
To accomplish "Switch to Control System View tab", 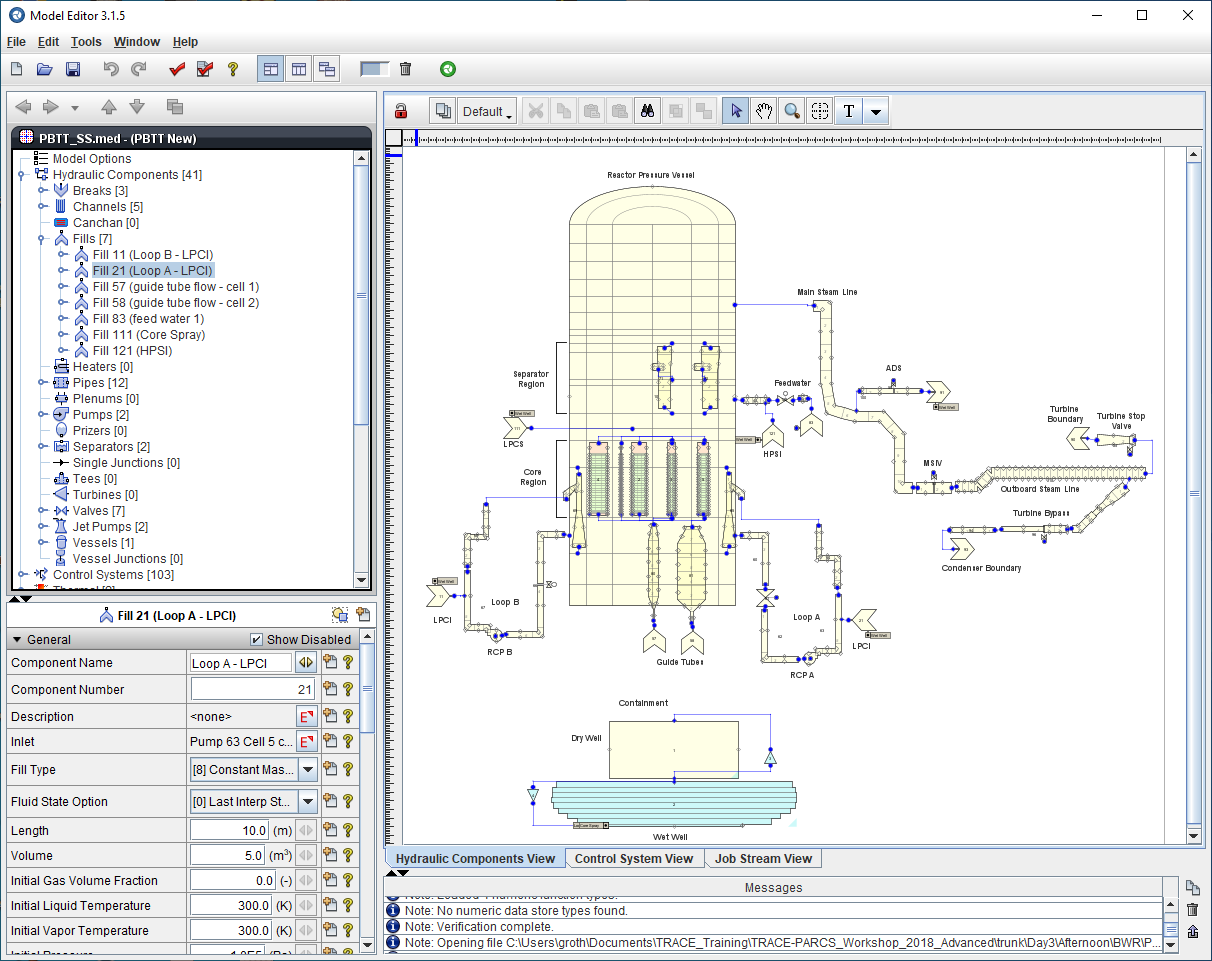I will (x=634, y=858).
